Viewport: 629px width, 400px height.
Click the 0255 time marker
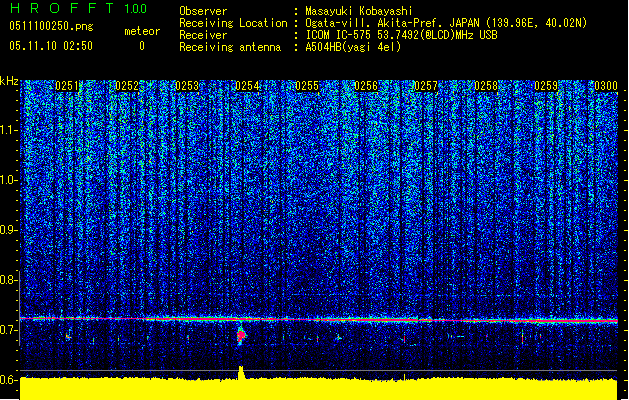coord(307,86)
